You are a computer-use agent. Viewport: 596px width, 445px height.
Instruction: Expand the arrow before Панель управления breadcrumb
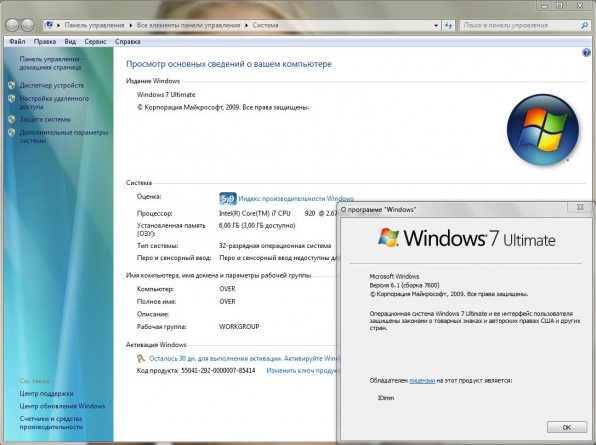59,25
